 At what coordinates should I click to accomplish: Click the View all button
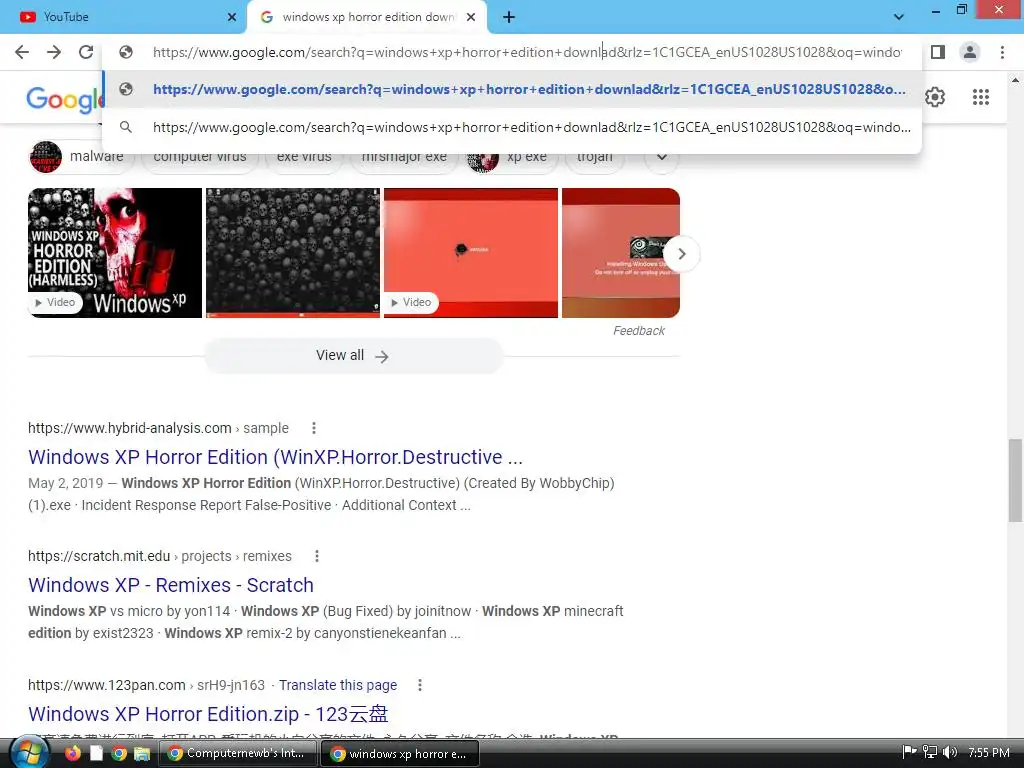coord(353,356)
